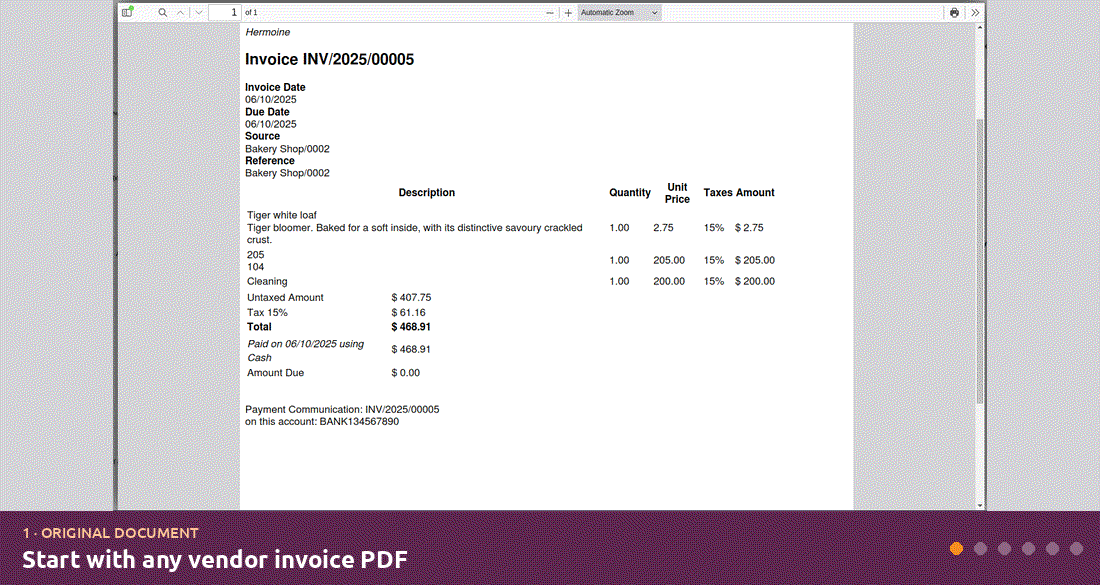Toggle the PDF viewer sidebar
This screenshot has width=1100, height=585.
click(x=127, y=13)
